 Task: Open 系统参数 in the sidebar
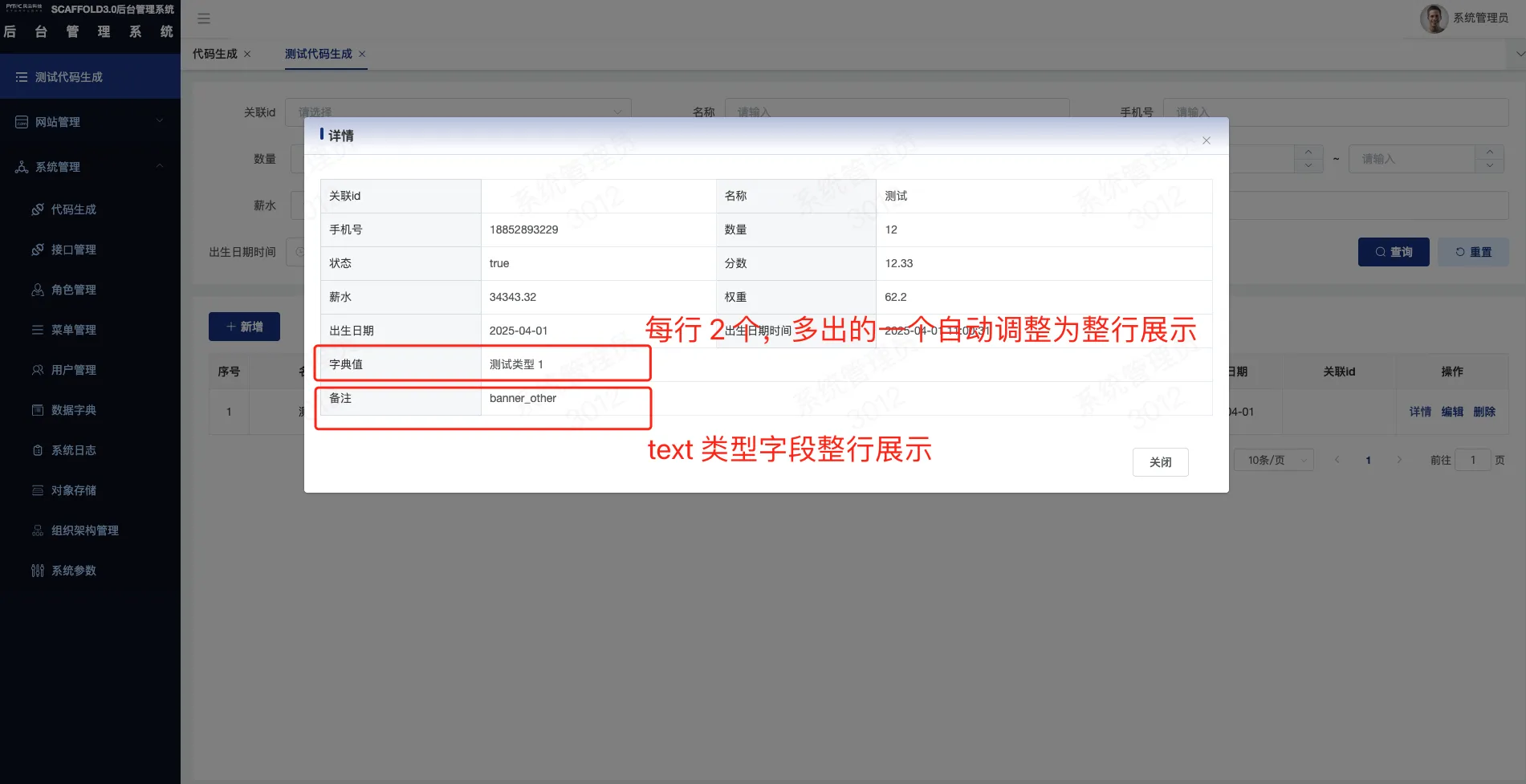click(90, 571)
